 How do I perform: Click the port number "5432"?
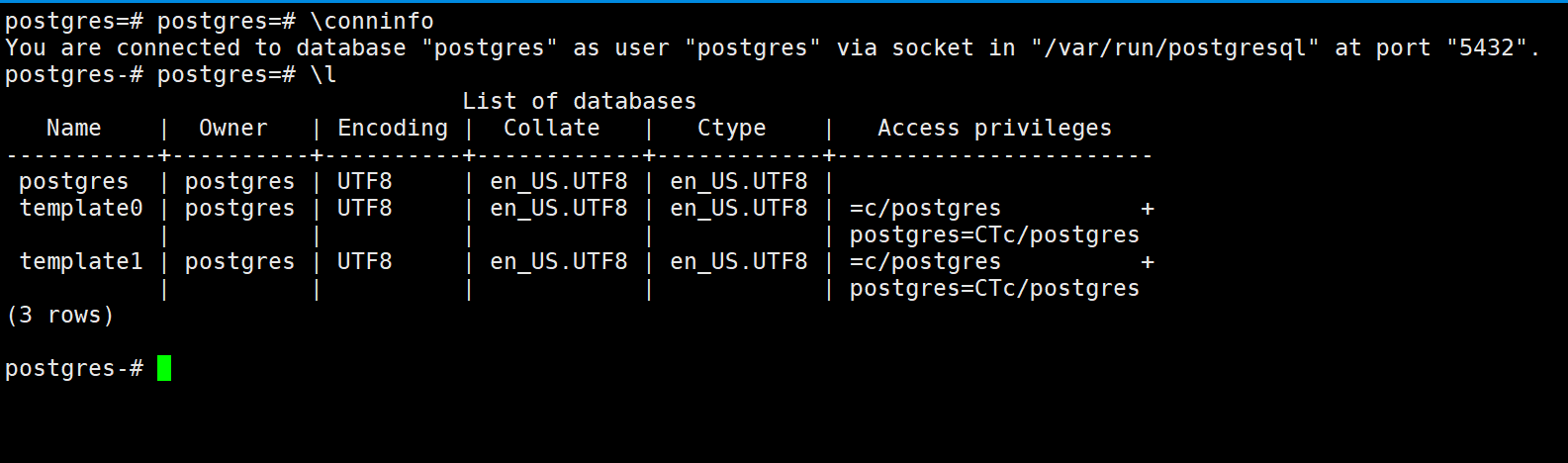[1486, 47]
